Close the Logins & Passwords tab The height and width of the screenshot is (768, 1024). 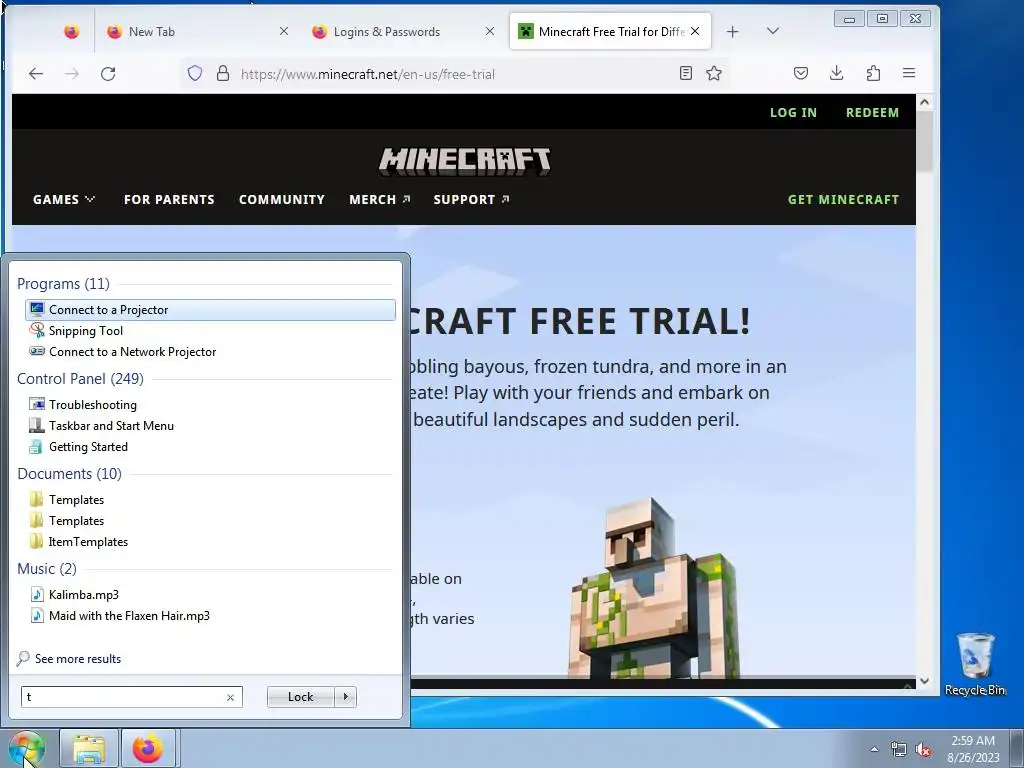(x=490, y=31)
